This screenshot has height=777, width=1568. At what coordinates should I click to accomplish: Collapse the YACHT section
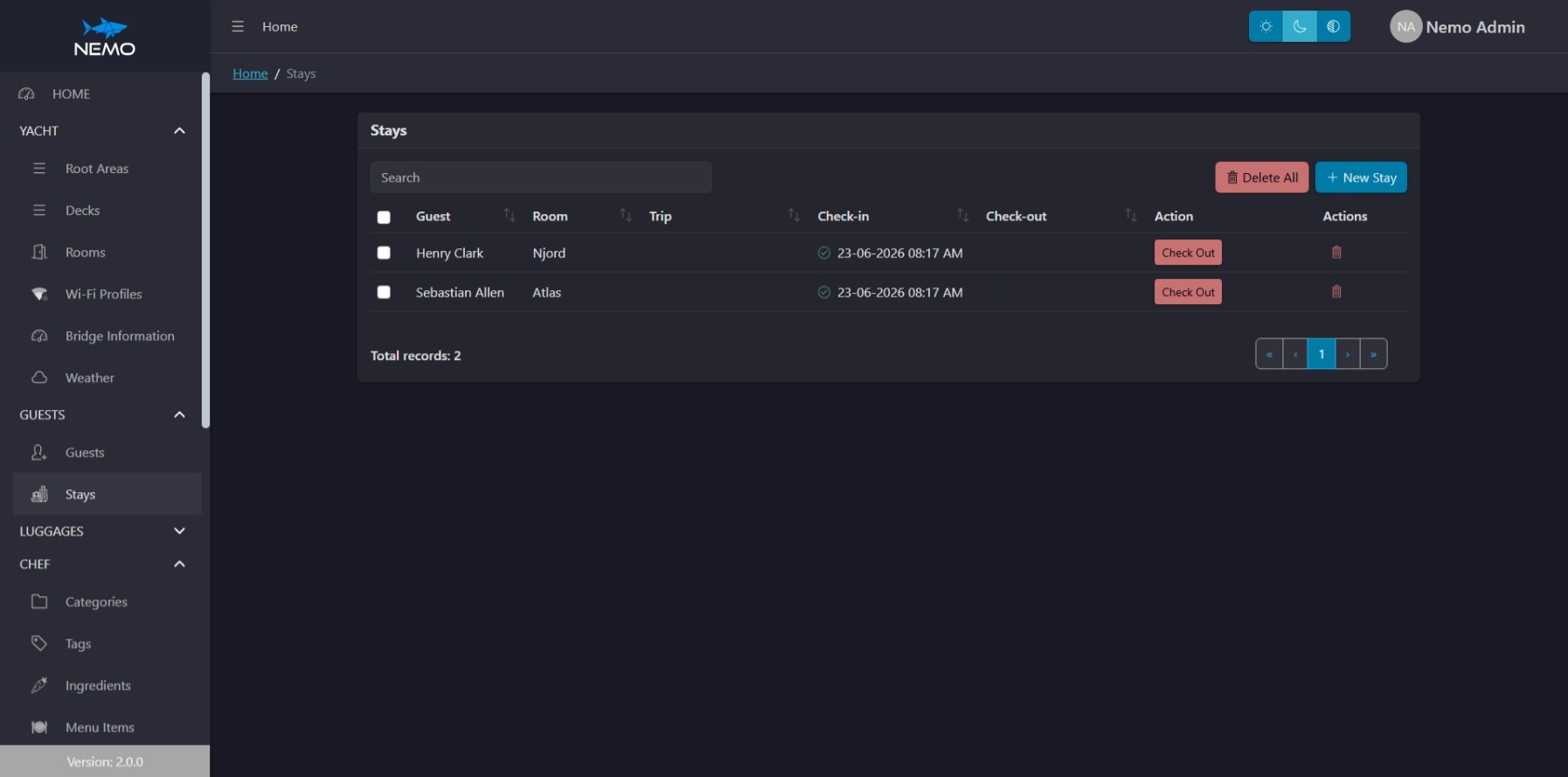(179, 130)
